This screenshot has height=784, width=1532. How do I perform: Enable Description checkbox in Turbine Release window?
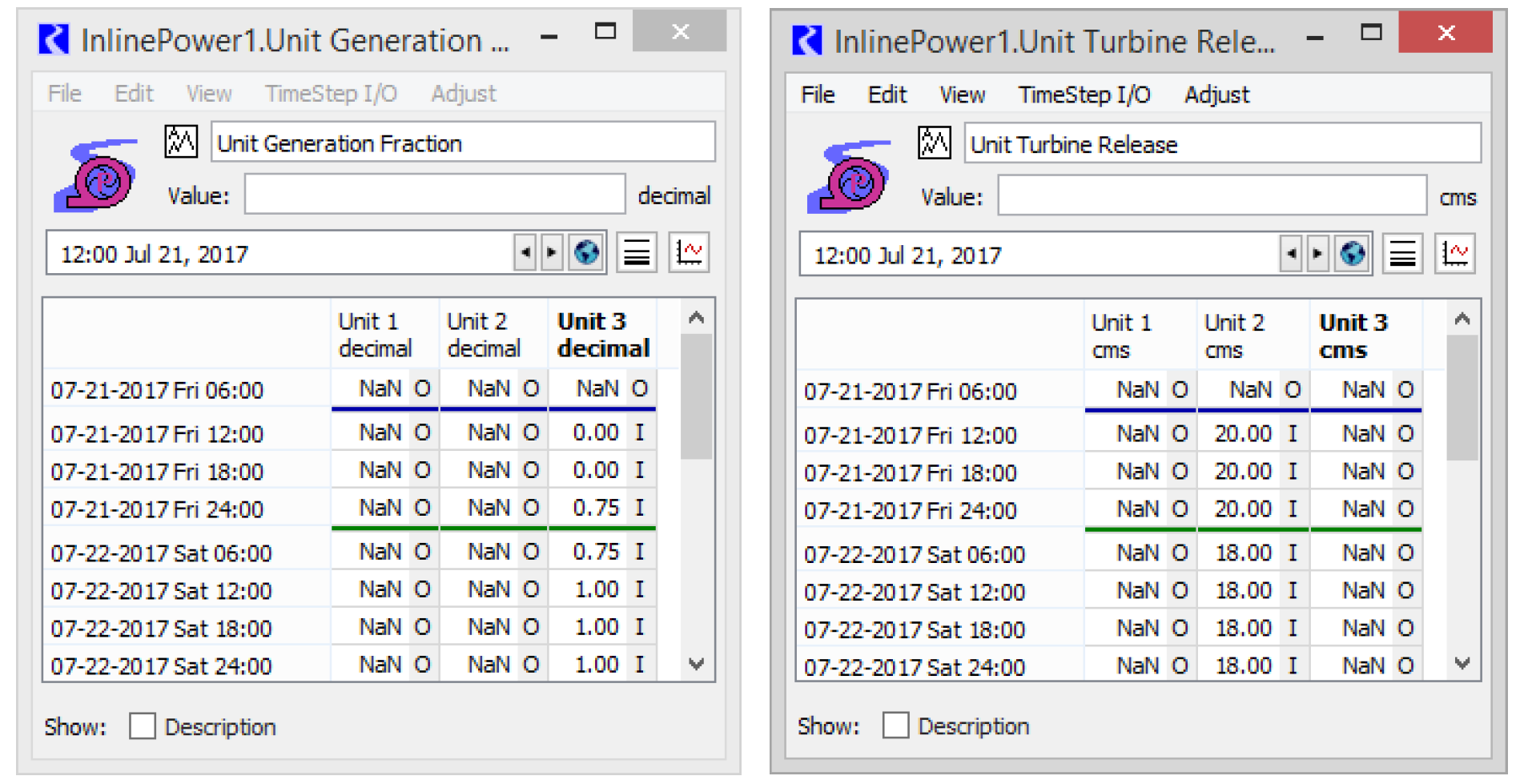pos(895,726)
